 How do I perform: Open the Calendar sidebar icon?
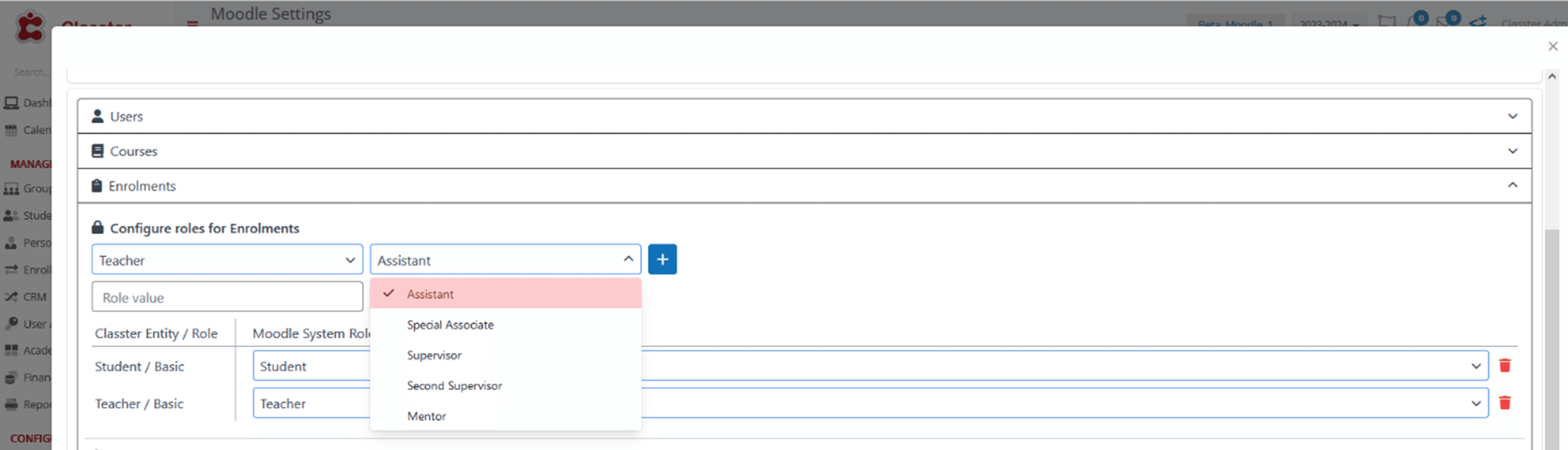pos(11,130)
